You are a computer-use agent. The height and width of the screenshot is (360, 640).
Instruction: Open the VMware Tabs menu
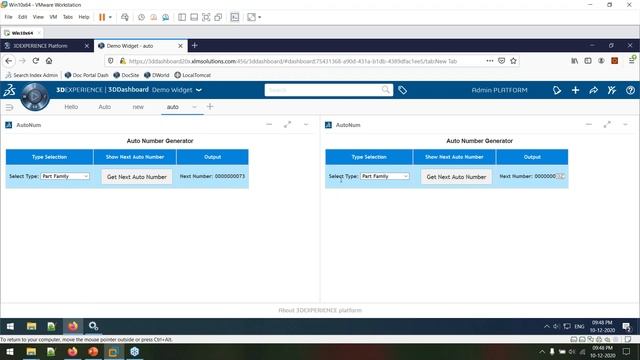[x=68, y=17]
